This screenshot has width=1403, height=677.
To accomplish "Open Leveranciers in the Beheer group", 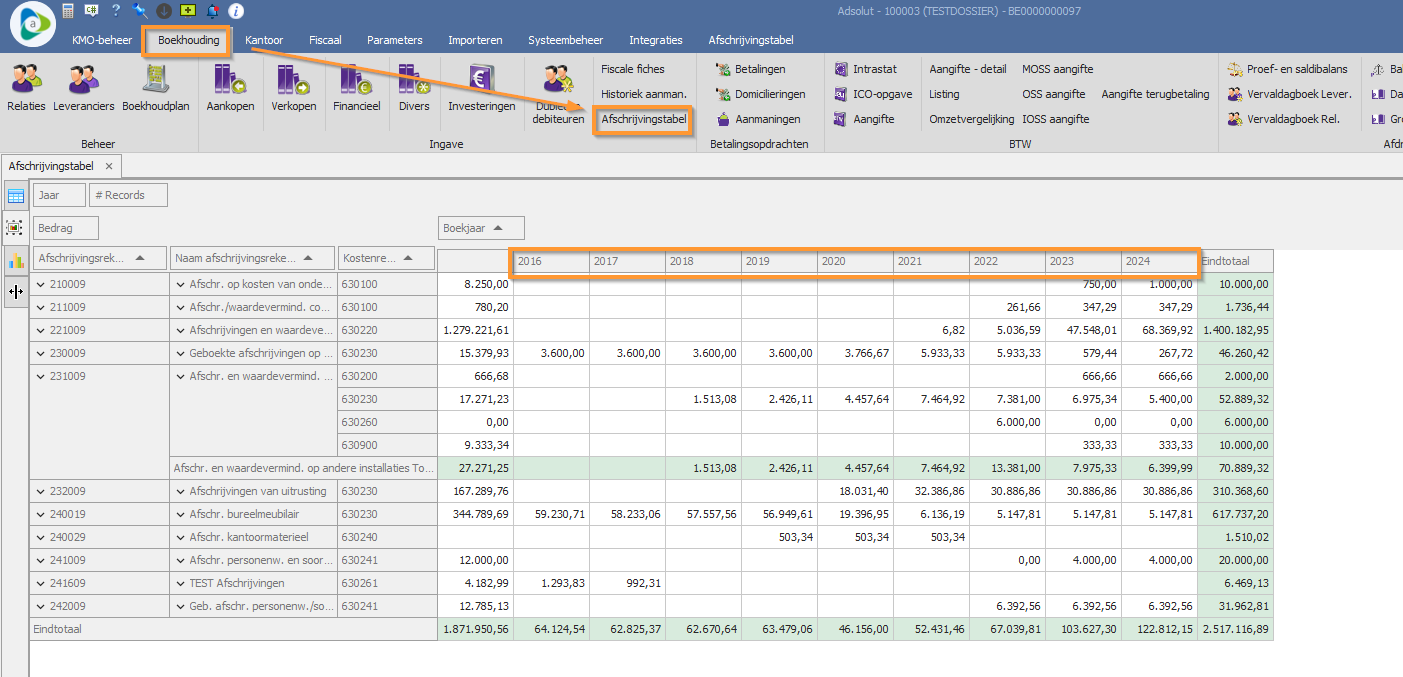I will pos(83,80).
